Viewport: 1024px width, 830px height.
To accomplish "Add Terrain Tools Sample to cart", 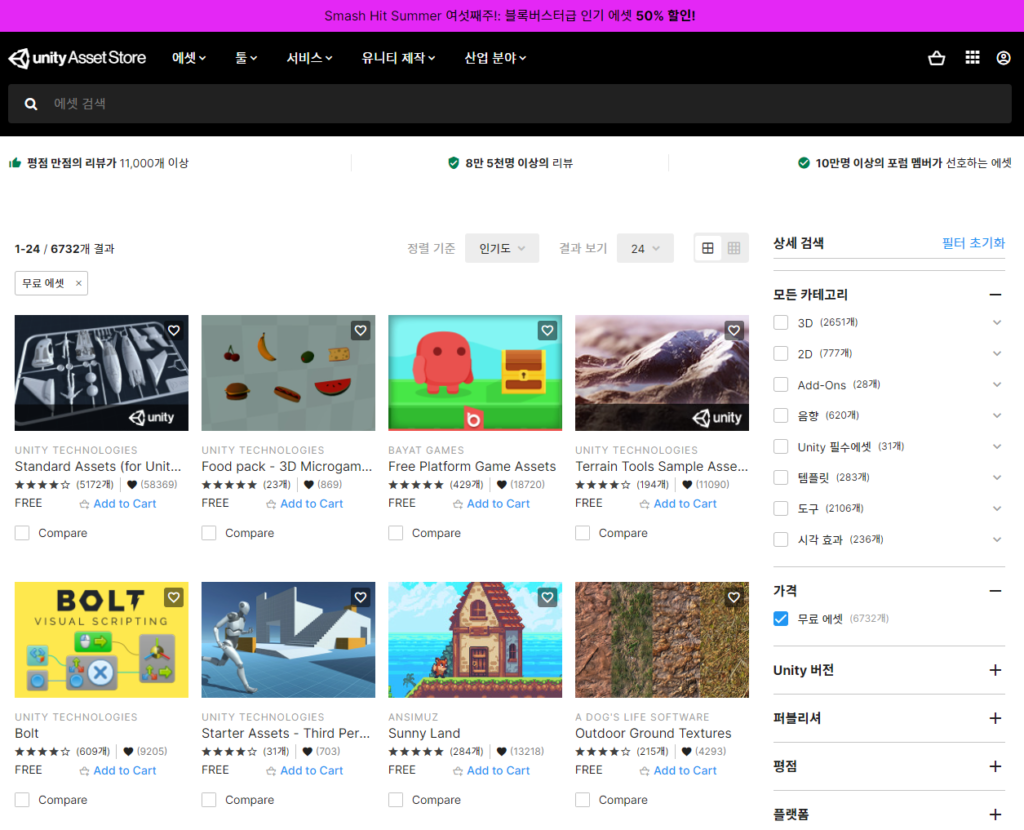I will [x=678, y=503].
